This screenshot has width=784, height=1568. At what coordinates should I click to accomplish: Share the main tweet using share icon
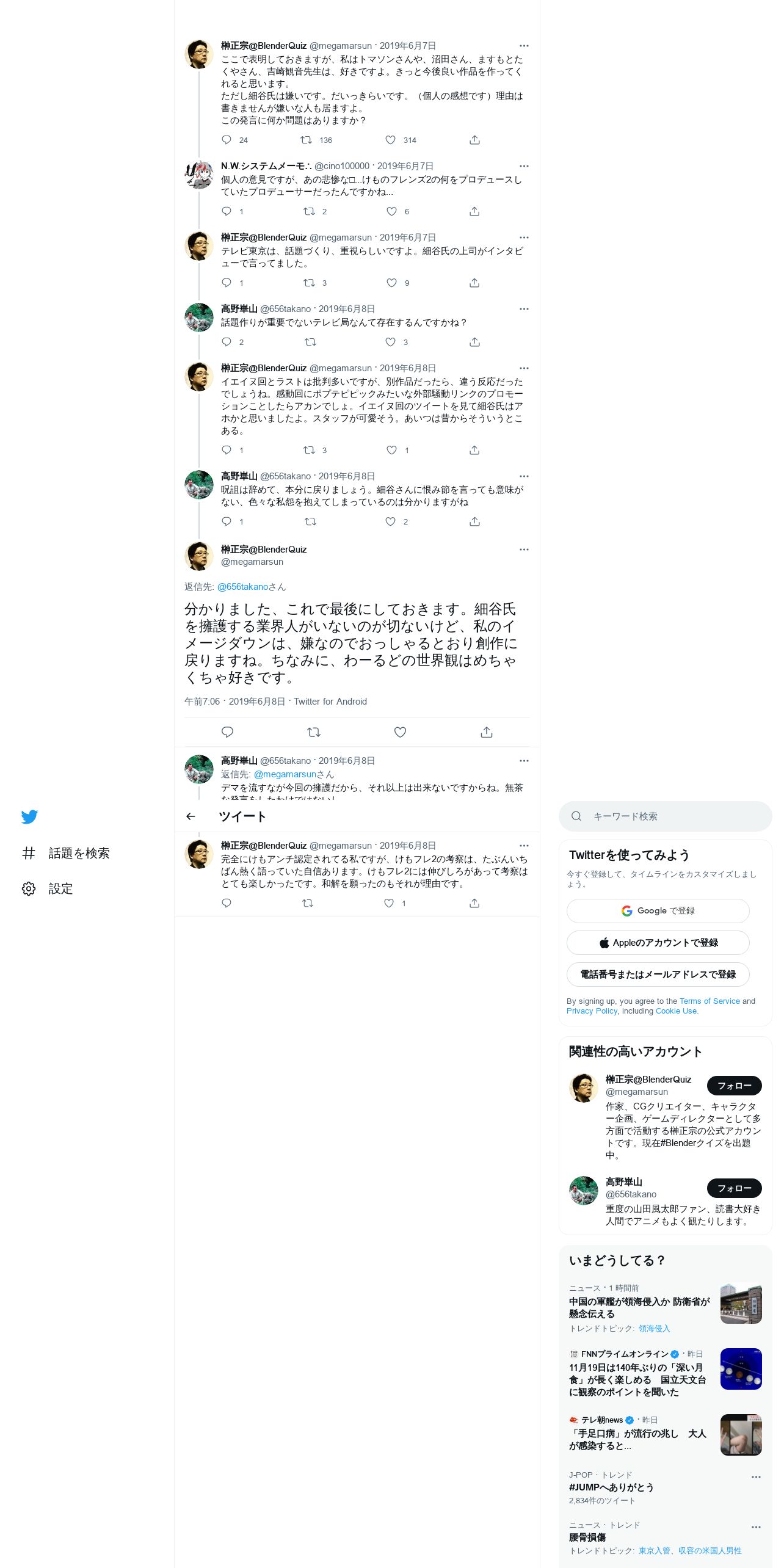coord(487,731)
